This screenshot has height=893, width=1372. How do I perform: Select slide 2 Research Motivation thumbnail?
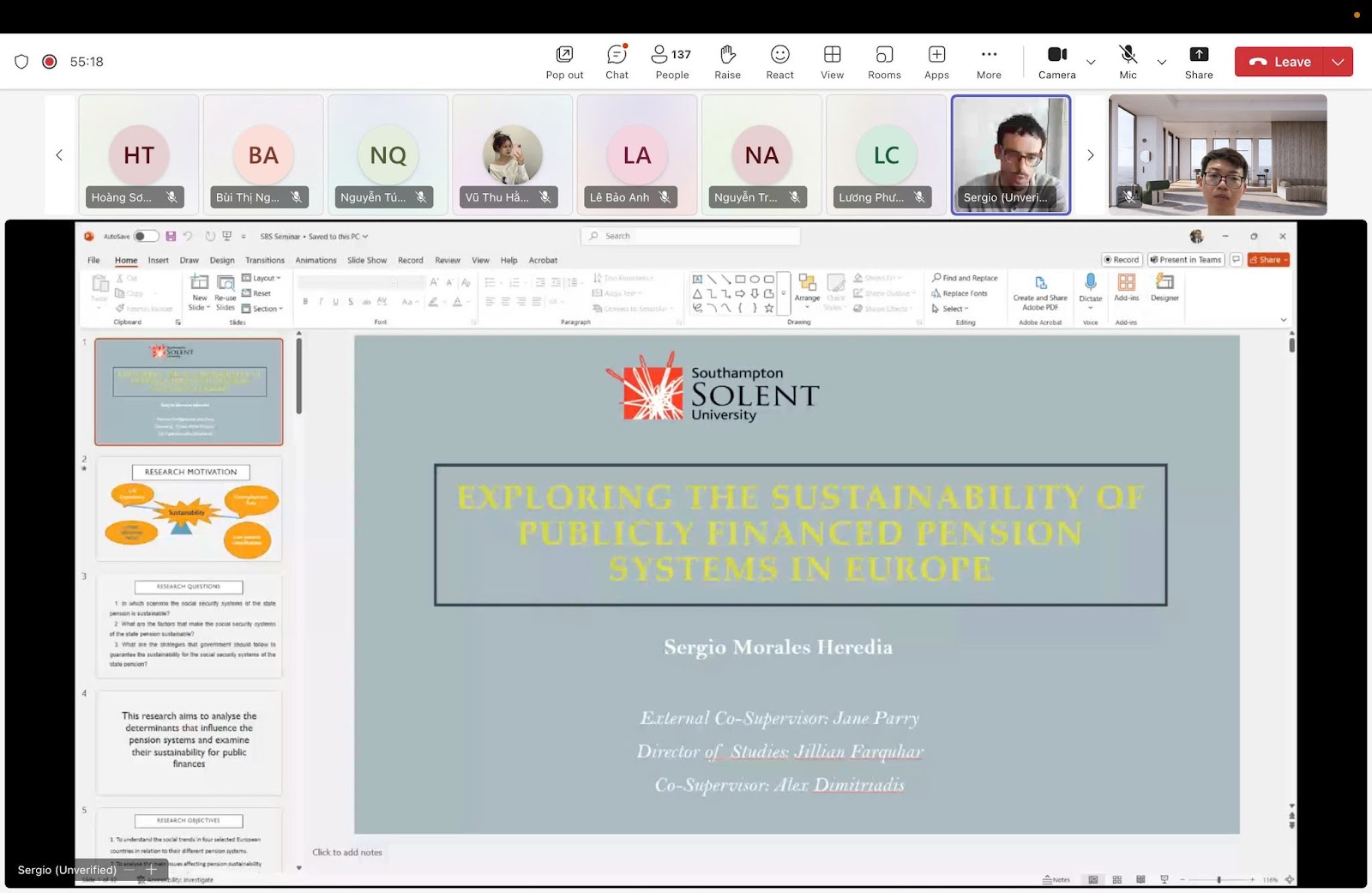point(189,510)
